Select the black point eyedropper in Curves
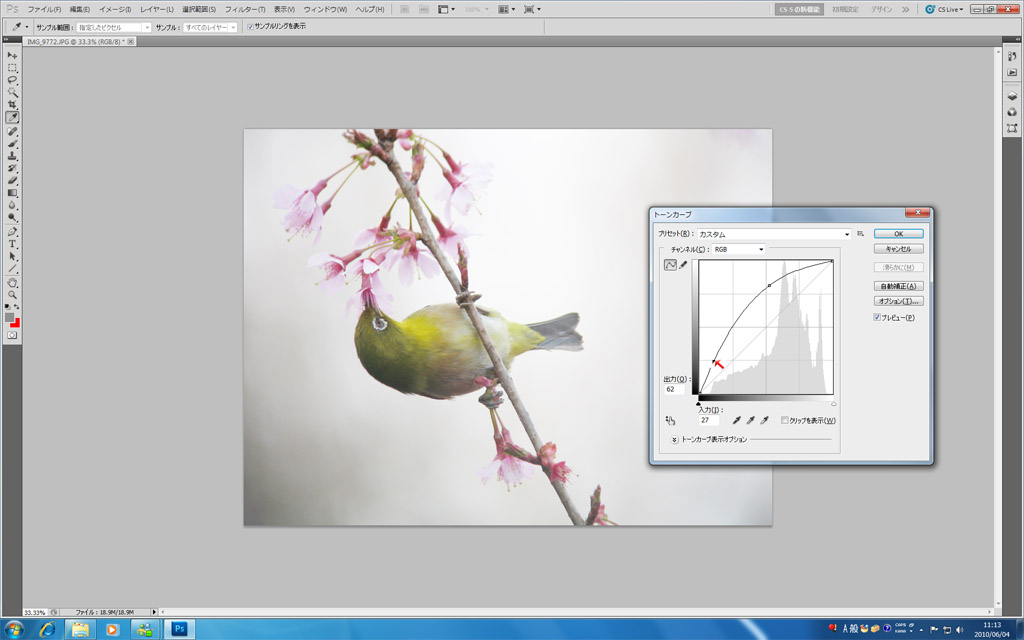 [737, 420]
